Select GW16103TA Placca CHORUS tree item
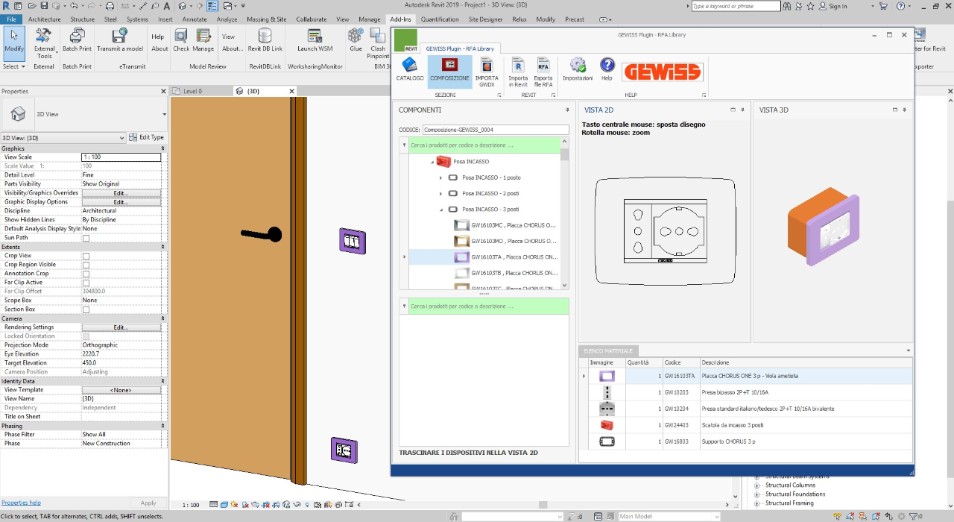Screen dimensions: 954x522 (484, 257)
